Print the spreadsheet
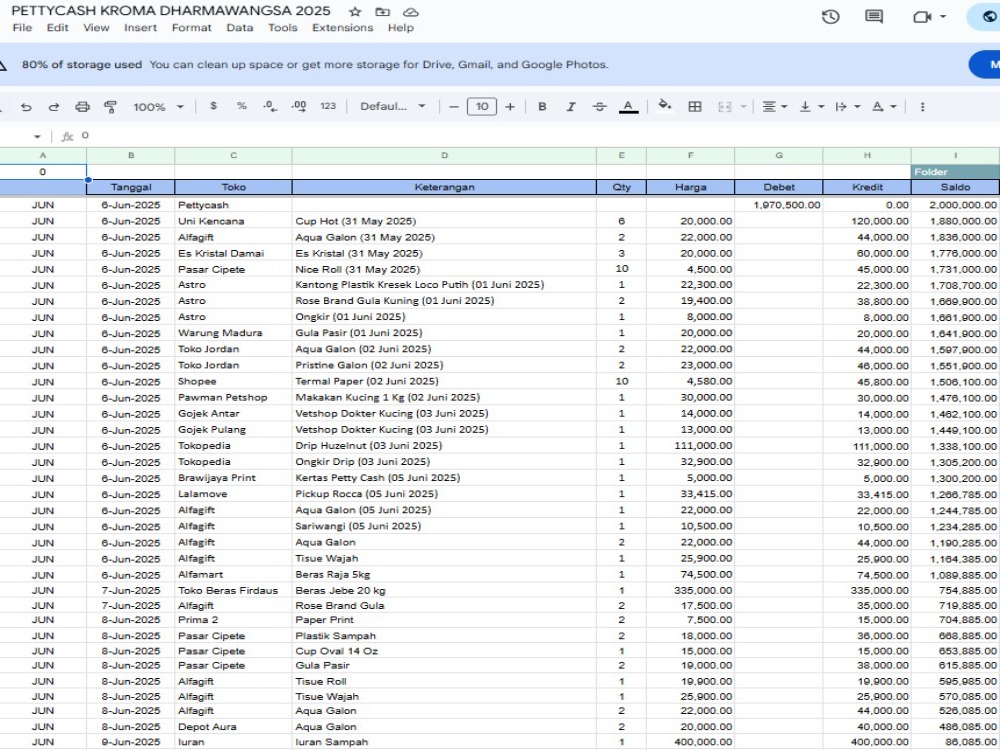1000x750 pixels. click(x=82, y=107)
